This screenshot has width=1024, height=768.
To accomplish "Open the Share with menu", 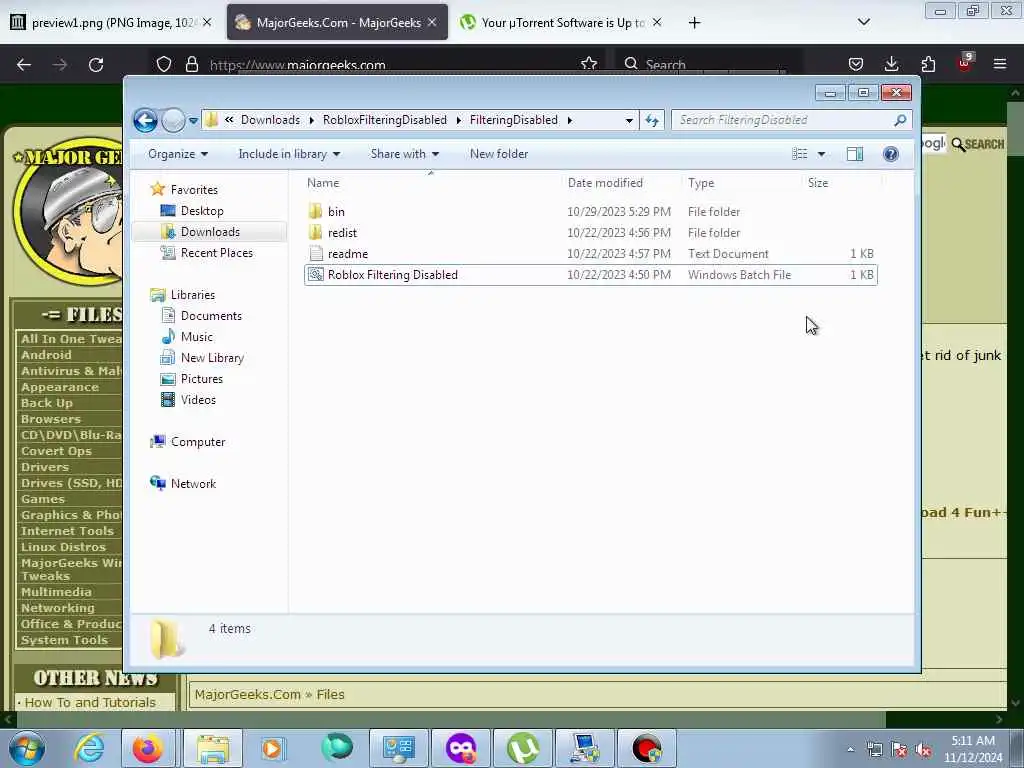I will pos(404,154).
